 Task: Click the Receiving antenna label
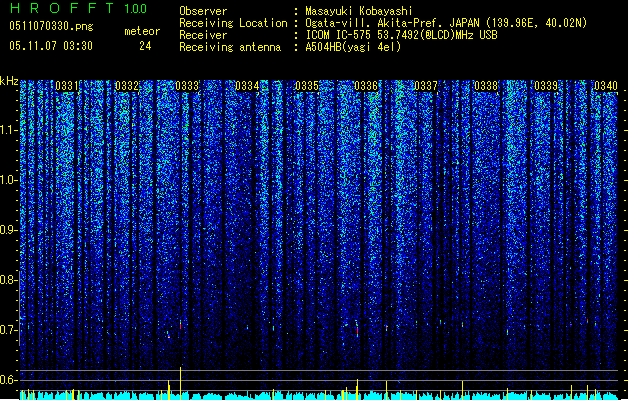point(230,47)
